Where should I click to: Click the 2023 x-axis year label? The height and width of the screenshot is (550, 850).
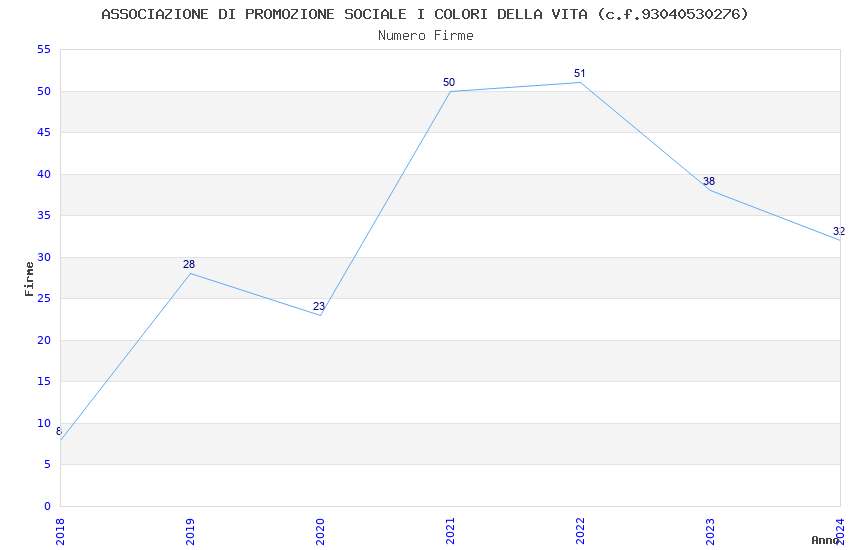[x=710, y=530]
